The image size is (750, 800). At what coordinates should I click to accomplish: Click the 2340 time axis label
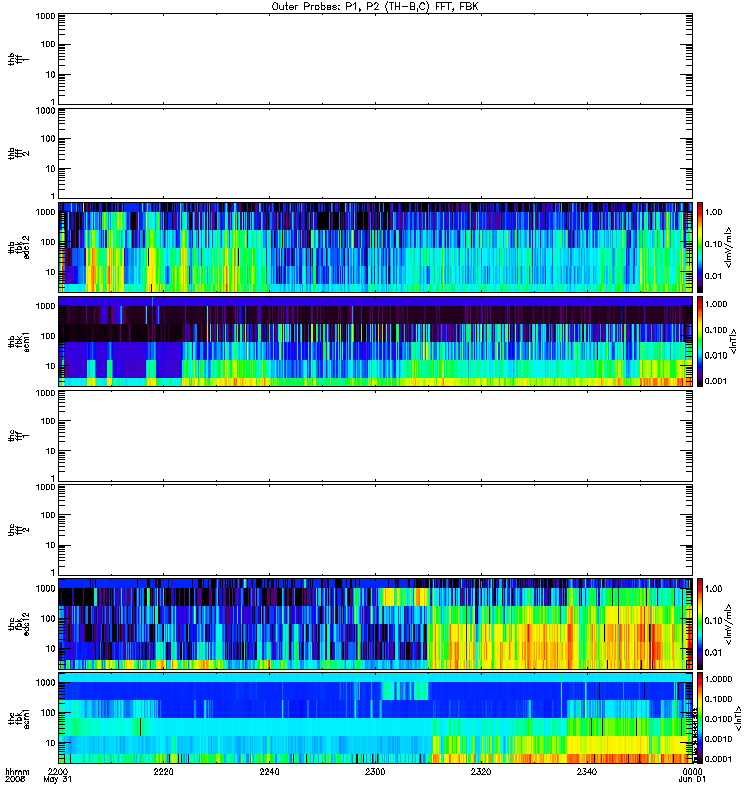click(x=587, y=772)
